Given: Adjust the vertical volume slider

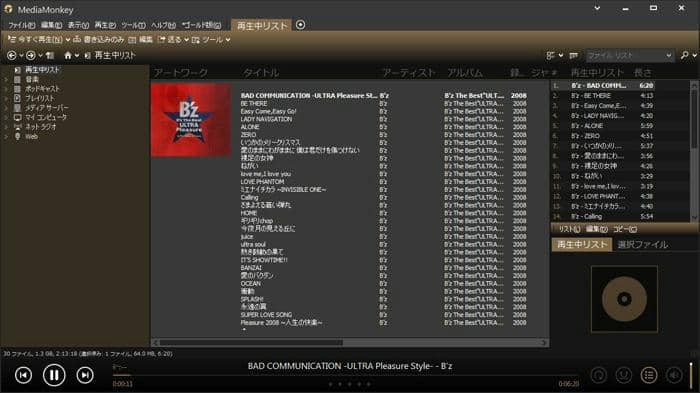Looking at the screenshot, I should [x=690, y=375].
